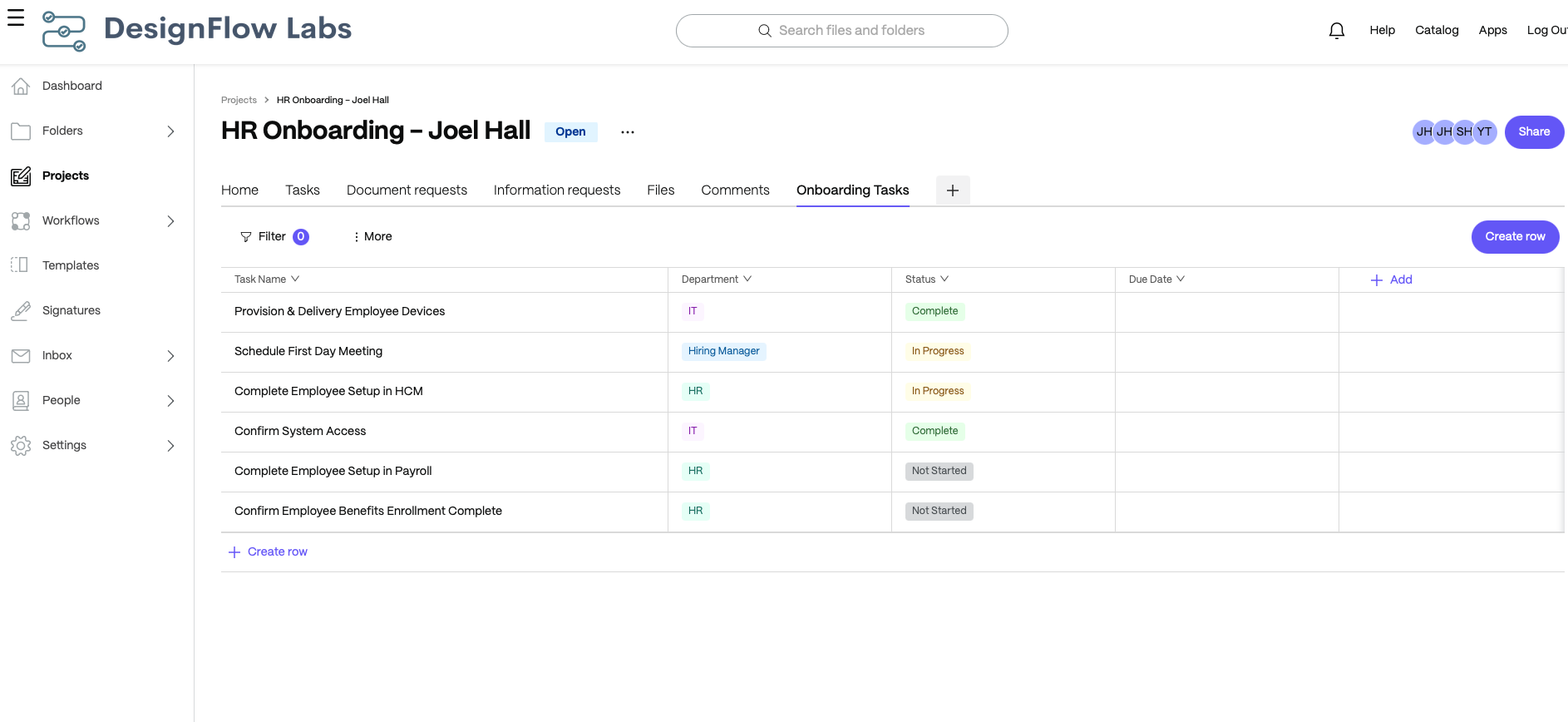The height and width of the screenshot is (722, 1568).
Task: Open the Status column dropdown
Action: (944, 279)
